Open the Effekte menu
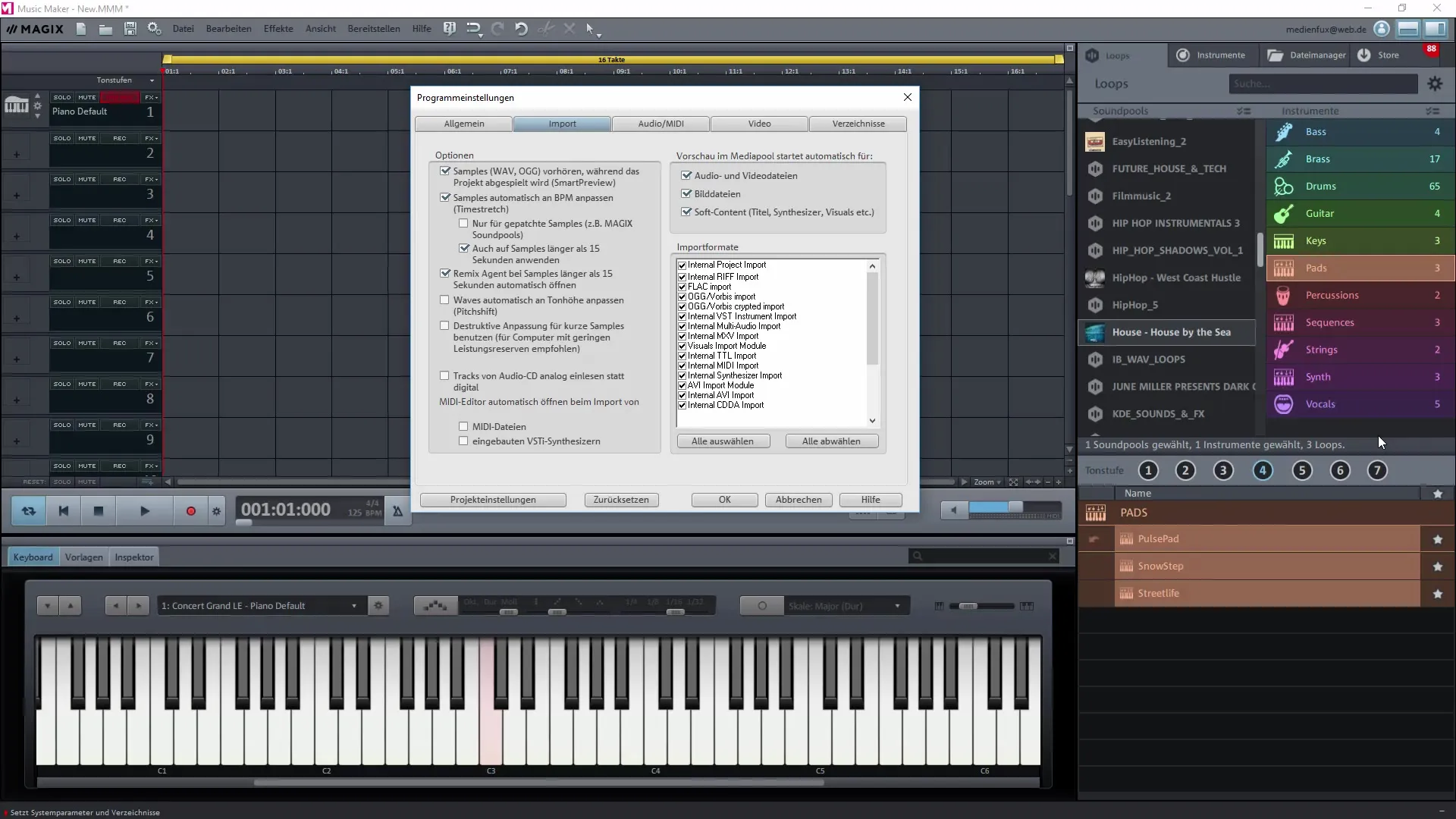This screenshot has height=819, width=1456. point(278,29)
